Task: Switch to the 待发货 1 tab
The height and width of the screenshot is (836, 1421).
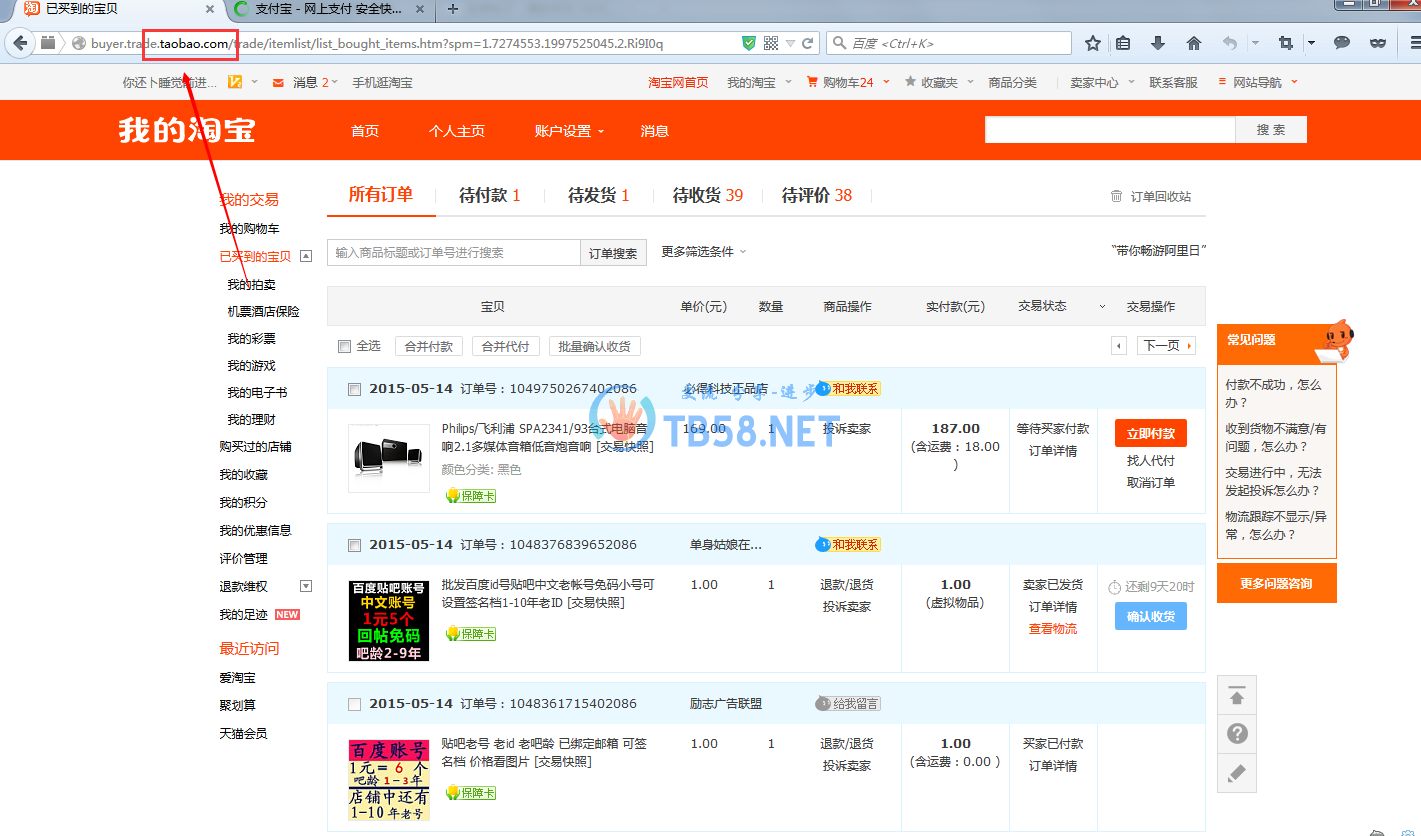Action: pyautogui.click(x=599, y=195)
